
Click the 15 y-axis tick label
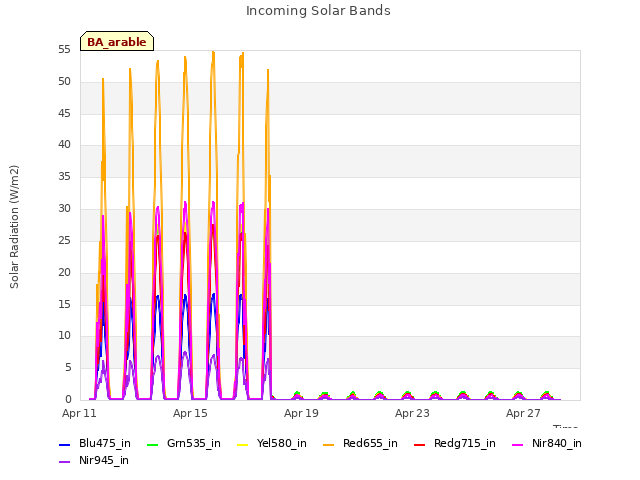[x=64, y=304]
